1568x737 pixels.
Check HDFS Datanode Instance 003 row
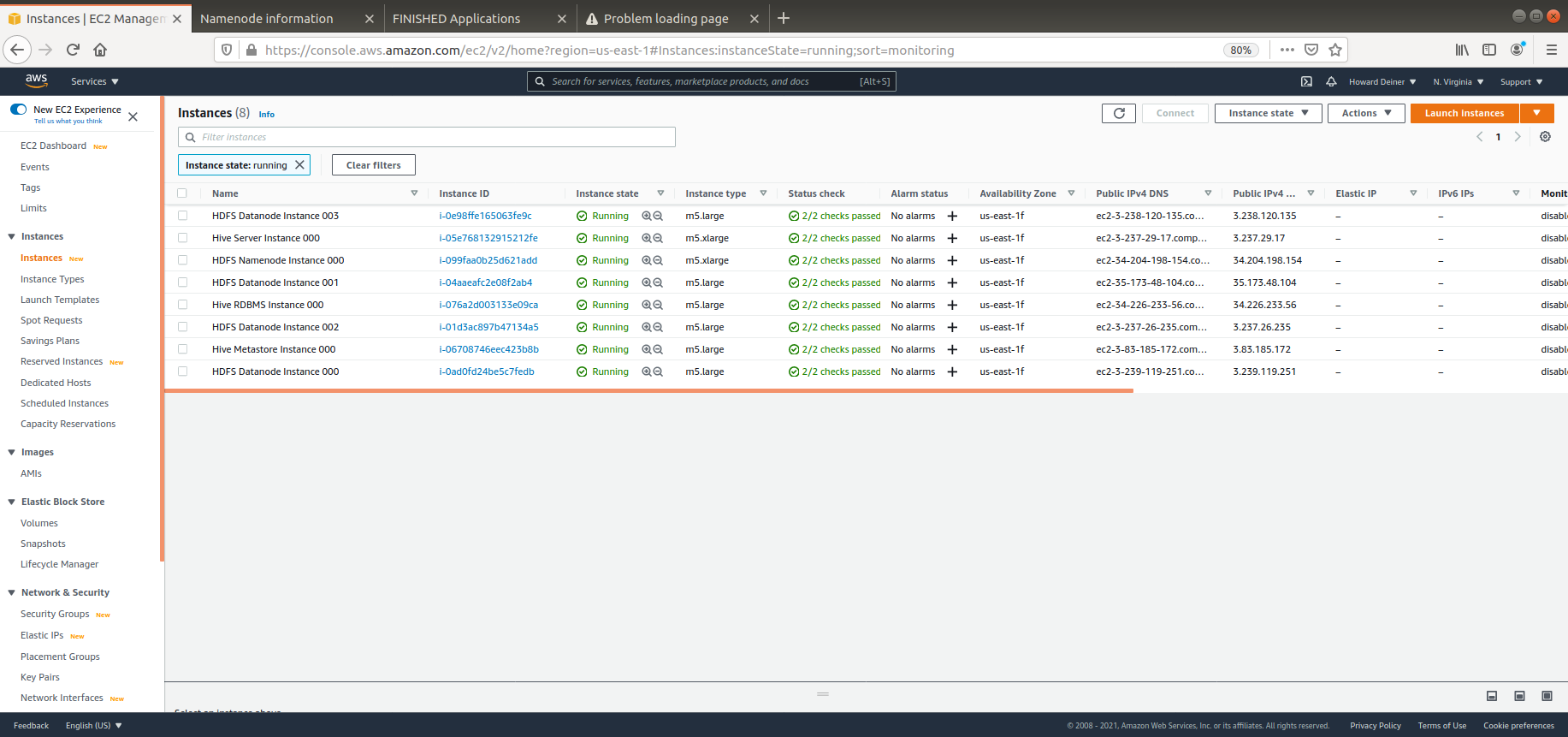click(x=182, y=216)
